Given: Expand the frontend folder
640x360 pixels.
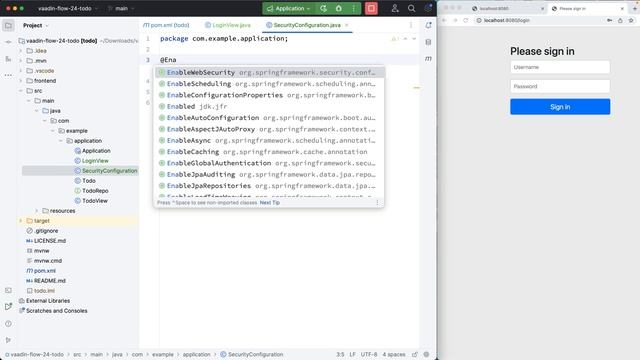Looking at the screenshot, I should [20, 81].
